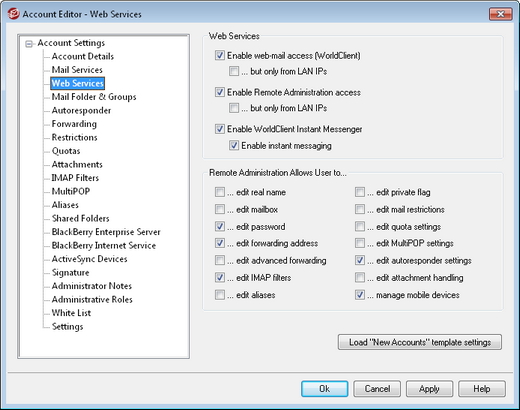
Task: Collapse the Account Settings tree node
Action: pos(29,44)
